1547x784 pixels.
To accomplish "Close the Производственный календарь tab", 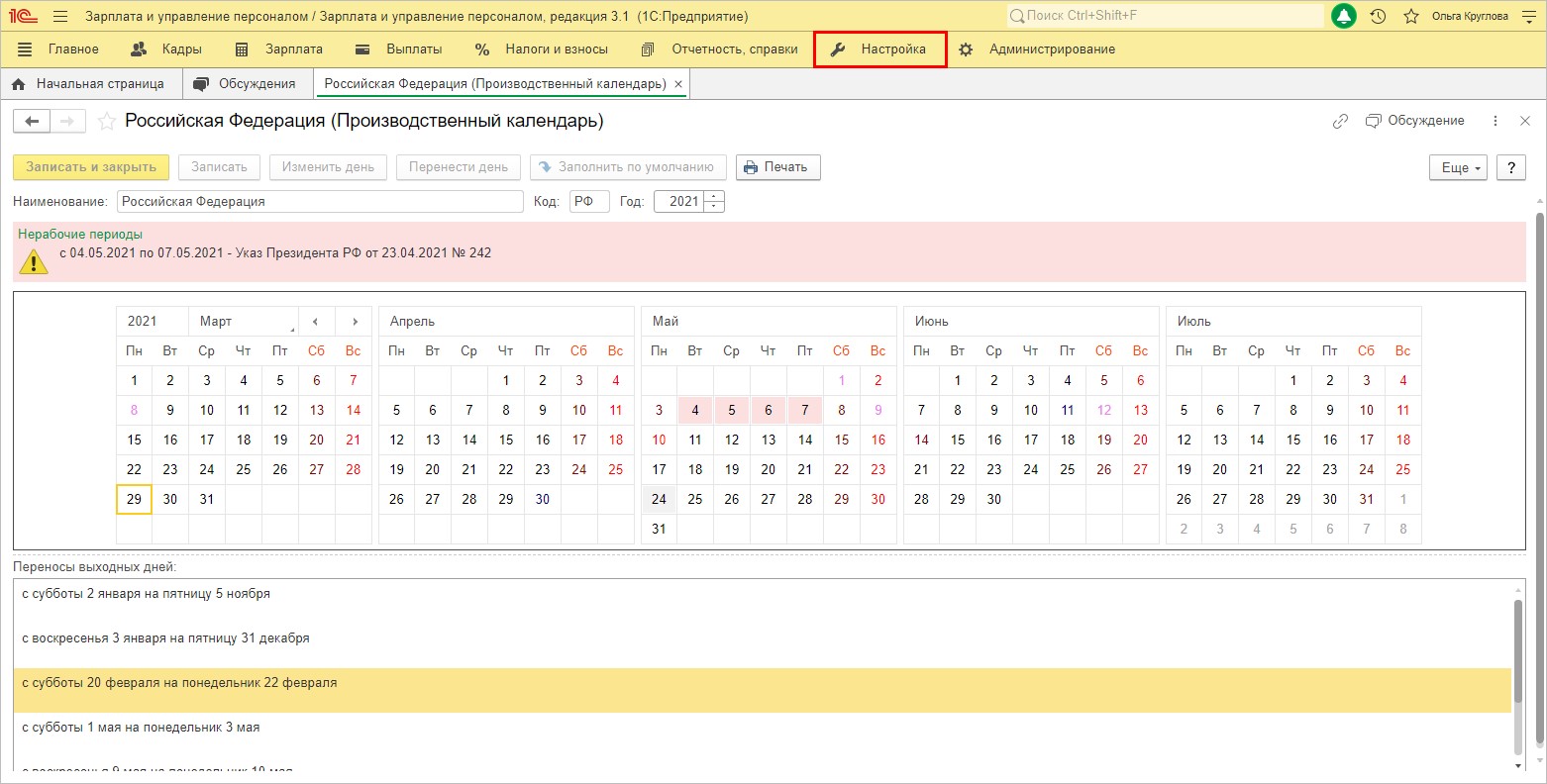I will pyautogui.click(x=678, y=84).
